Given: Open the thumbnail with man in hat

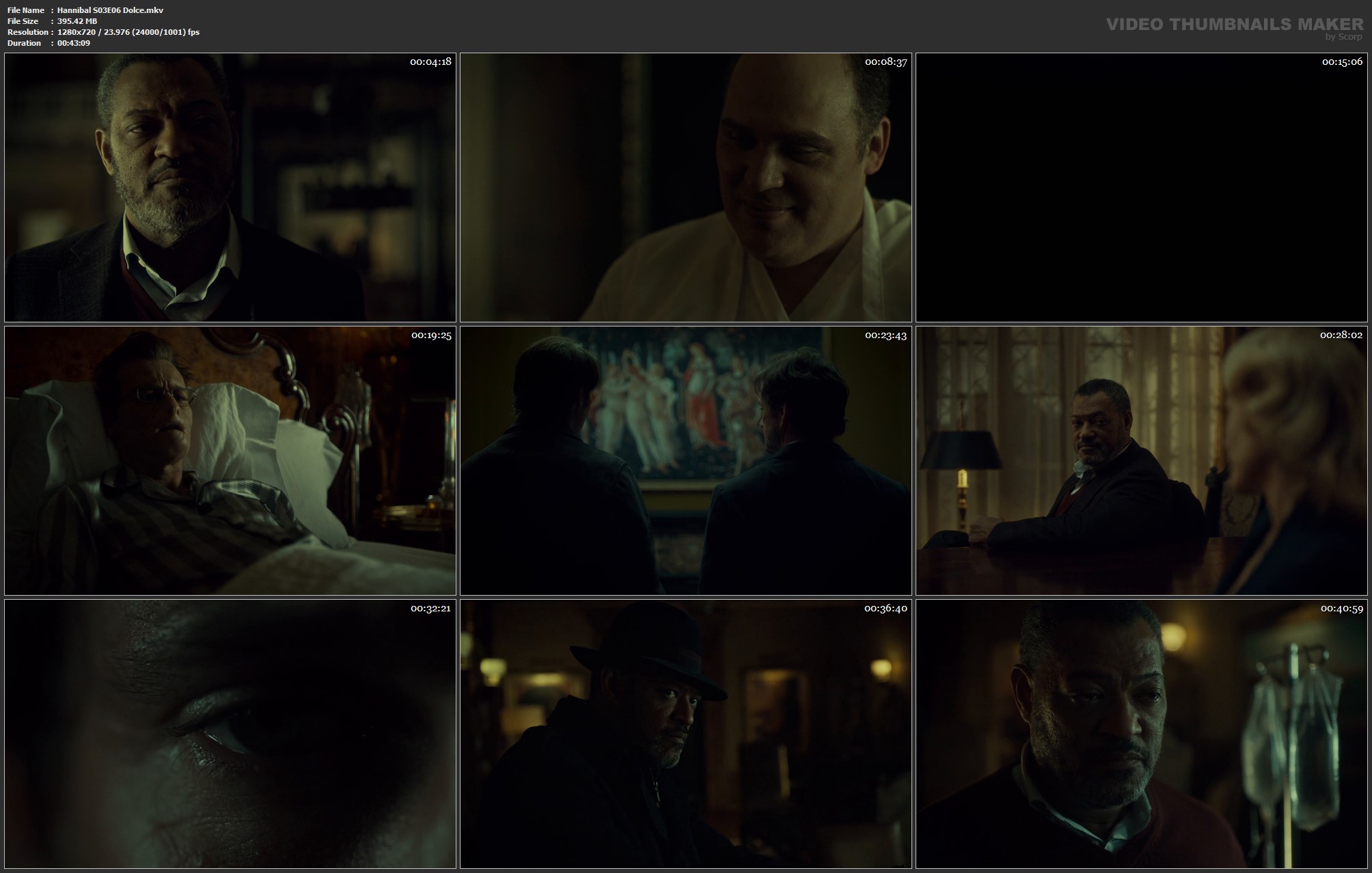Looking at the screenshot, I should (685, 734).
